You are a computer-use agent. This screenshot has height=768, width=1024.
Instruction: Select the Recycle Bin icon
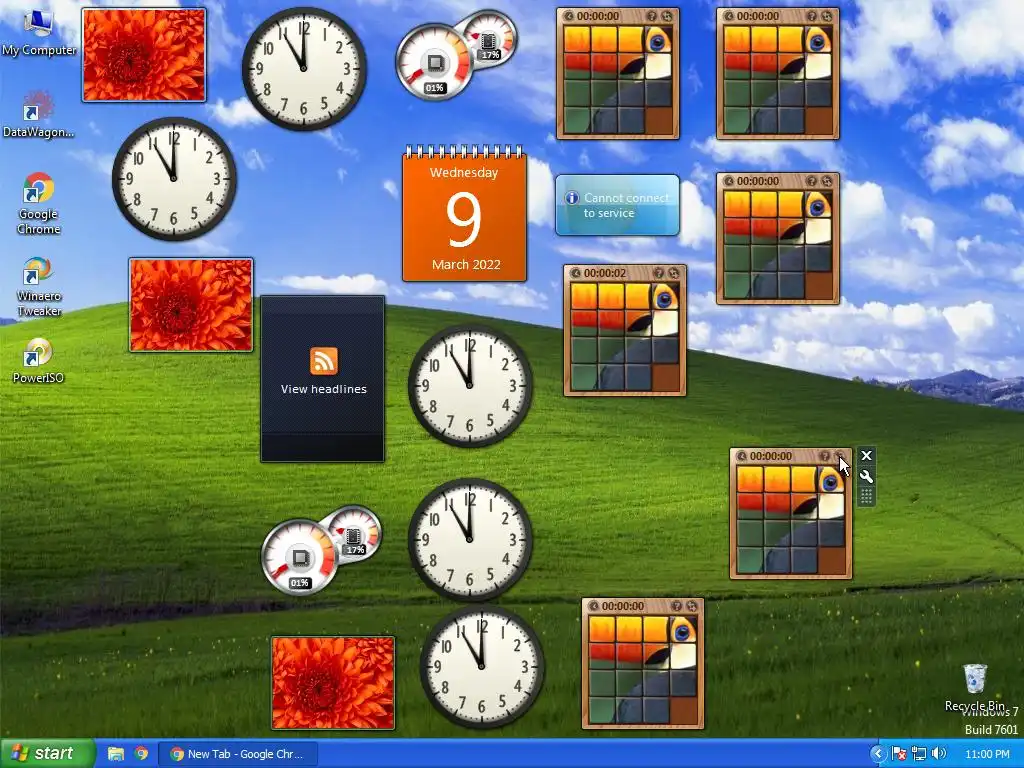[x=975, y=688]
